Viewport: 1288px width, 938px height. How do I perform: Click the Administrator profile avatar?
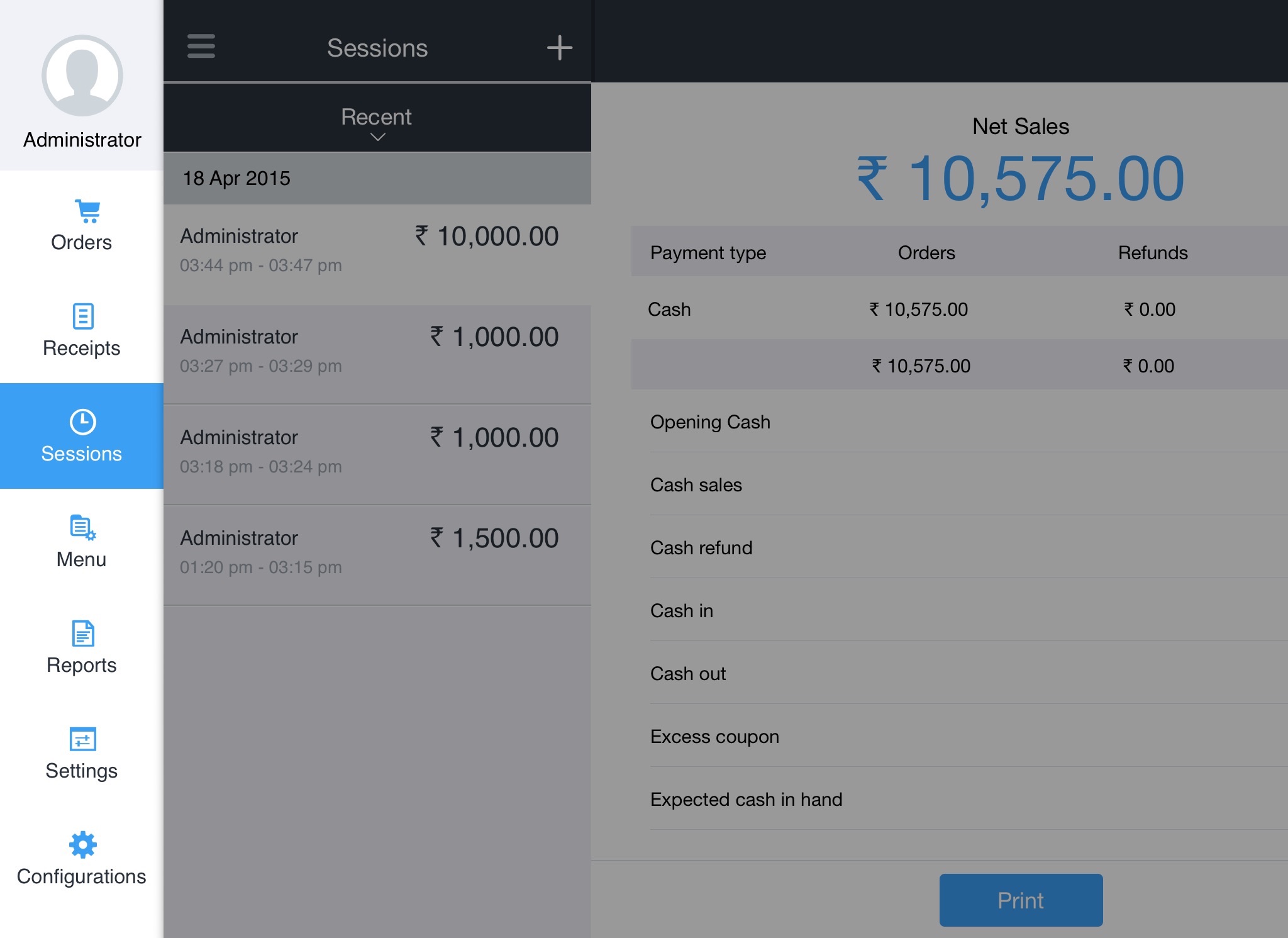coord(82,75)
